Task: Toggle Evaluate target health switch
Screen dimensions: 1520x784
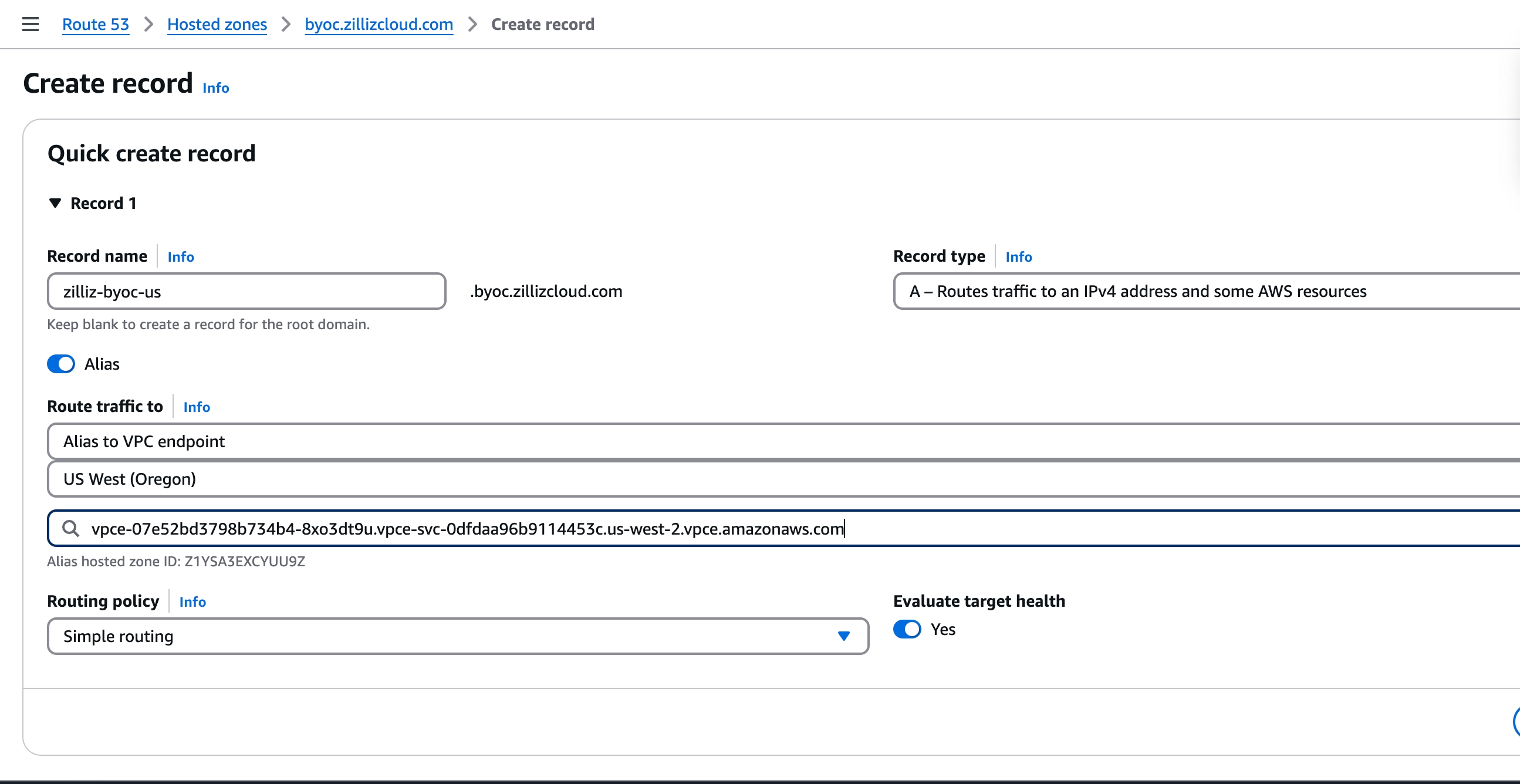Action: coord(907,630)
